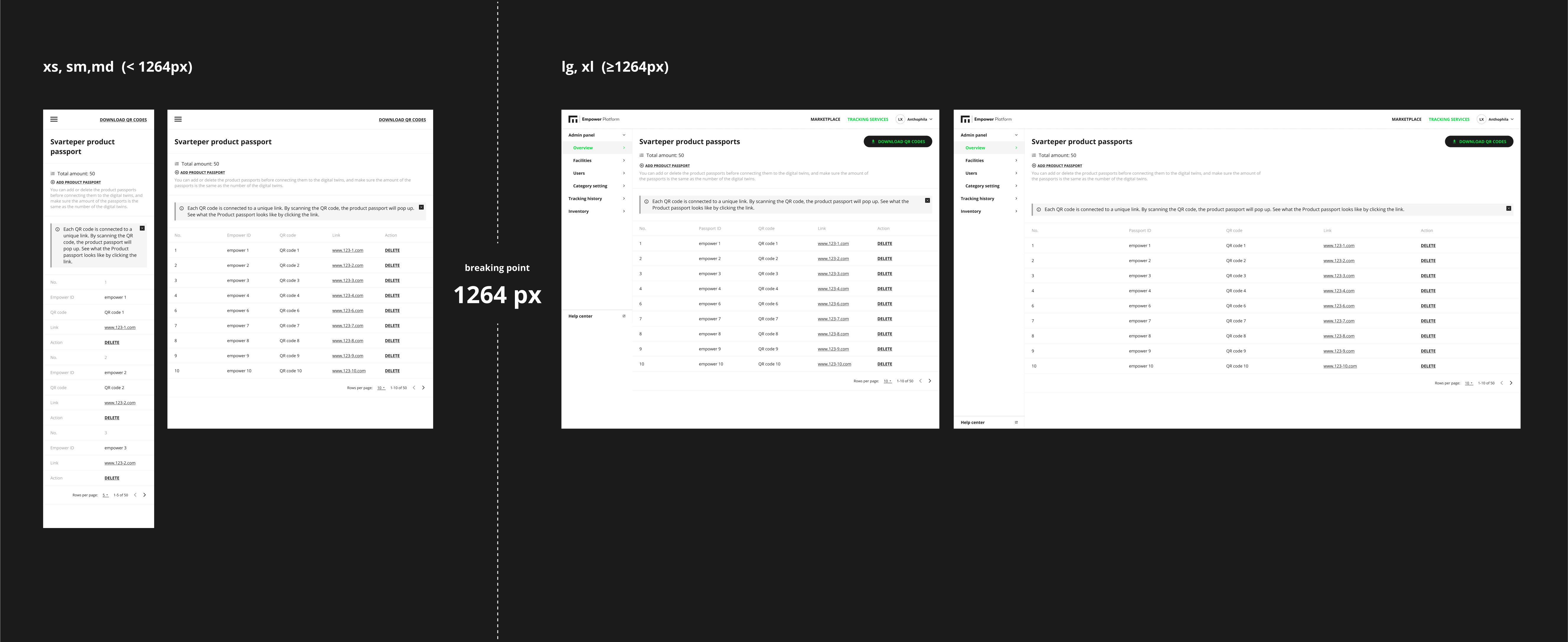This screenshot has width=1568, height=642.
Task: Select Overview in the widest desktop sidebar
Action: click(x=989, y=148)
